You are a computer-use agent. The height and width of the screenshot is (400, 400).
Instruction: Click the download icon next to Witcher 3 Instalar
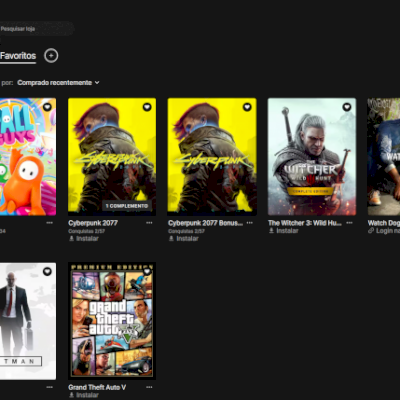click(x=271, y=231)
